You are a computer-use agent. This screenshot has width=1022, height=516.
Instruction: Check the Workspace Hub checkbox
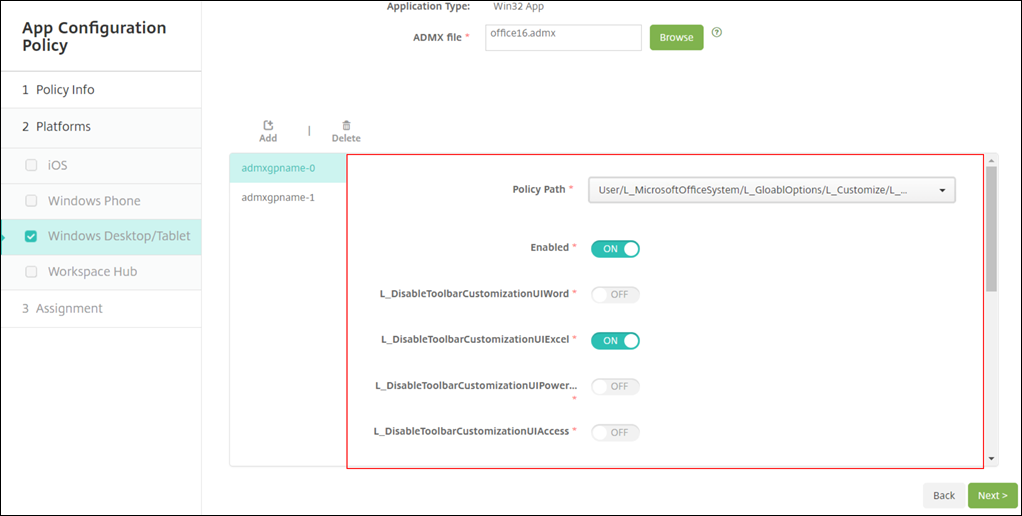(x=31, y=272)
